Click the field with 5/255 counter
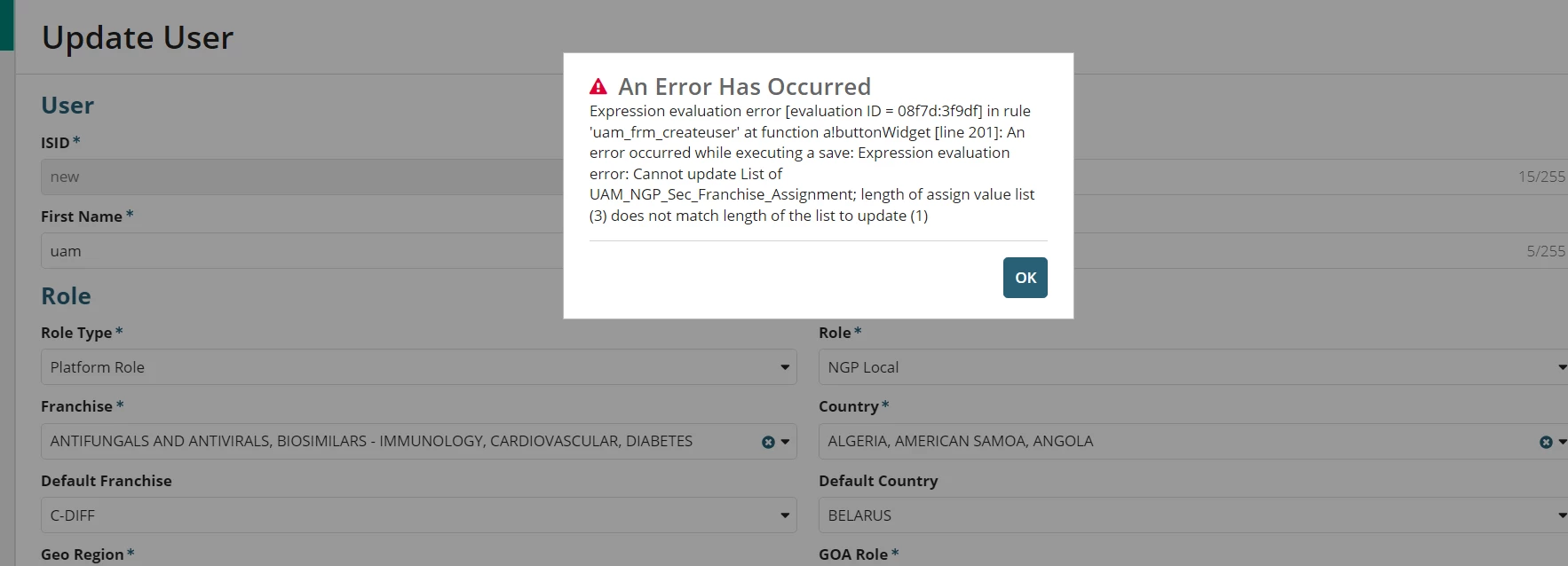 [1320, 251]
